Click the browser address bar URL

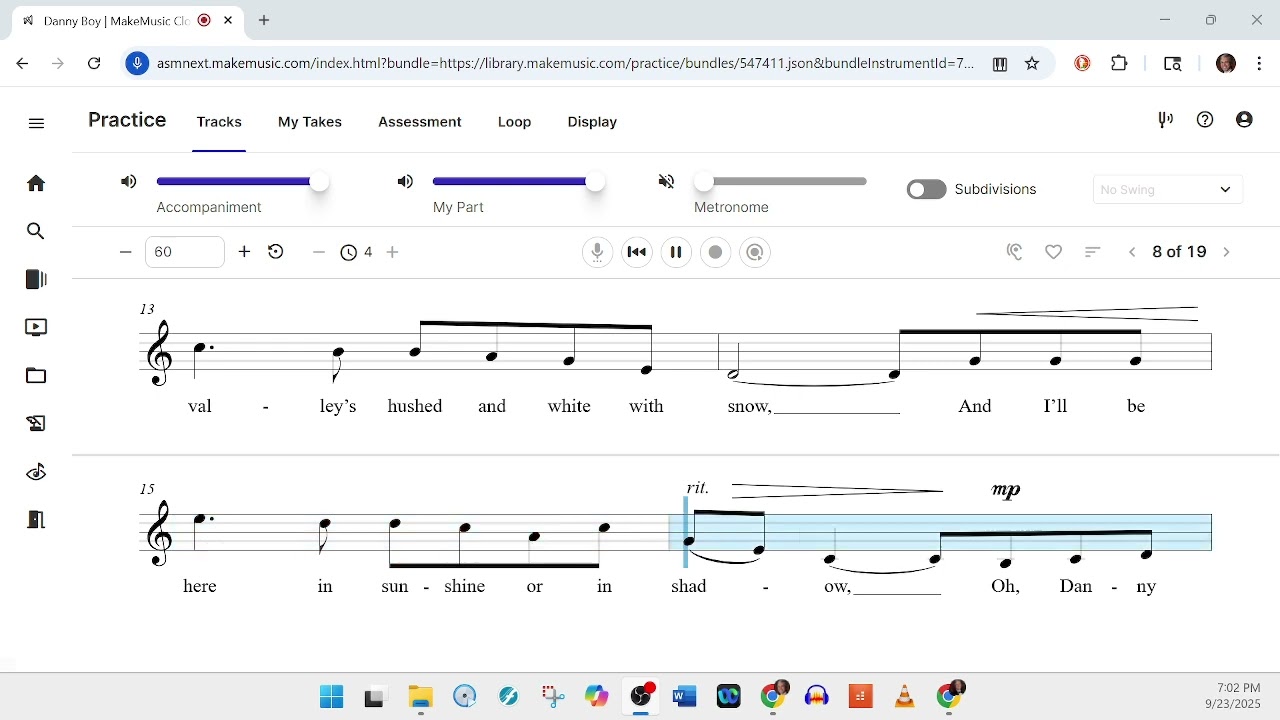(x=565, y=63)
